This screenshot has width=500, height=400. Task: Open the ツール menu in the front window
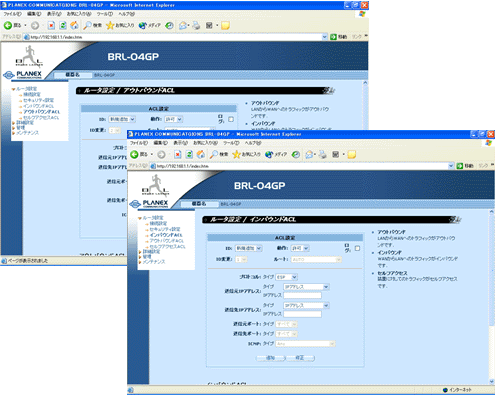point(231,143)
